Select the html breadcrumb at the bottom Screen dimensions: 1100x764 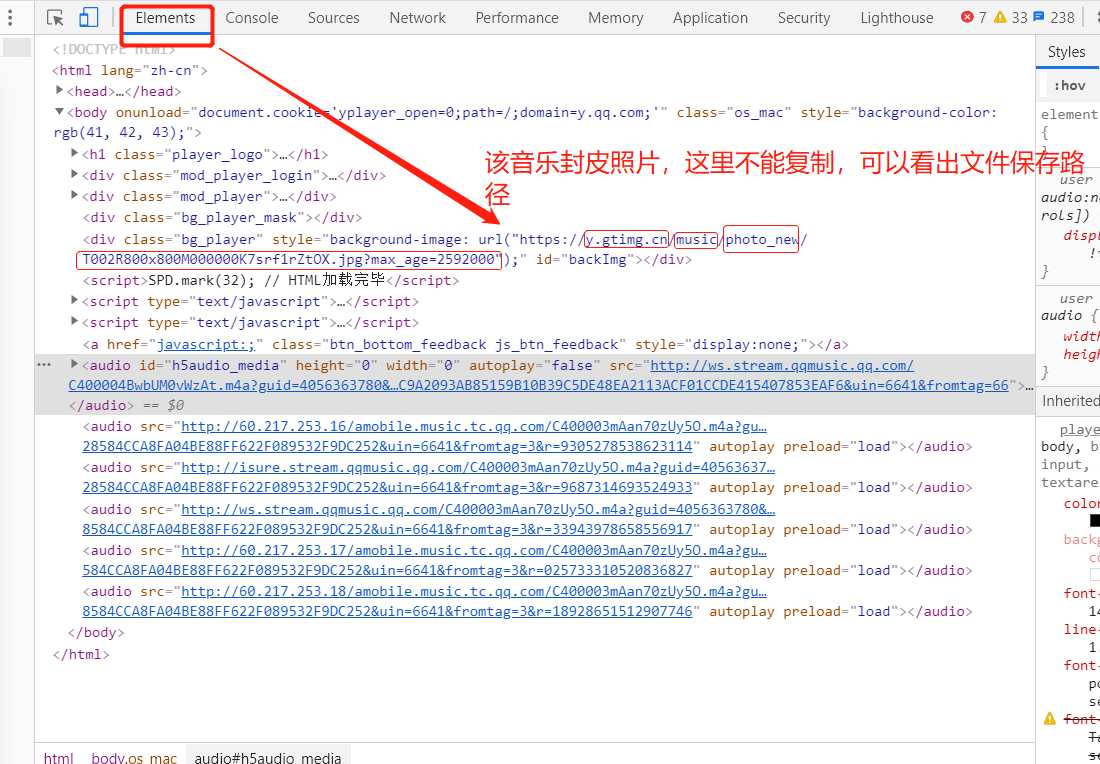(58, 758)
